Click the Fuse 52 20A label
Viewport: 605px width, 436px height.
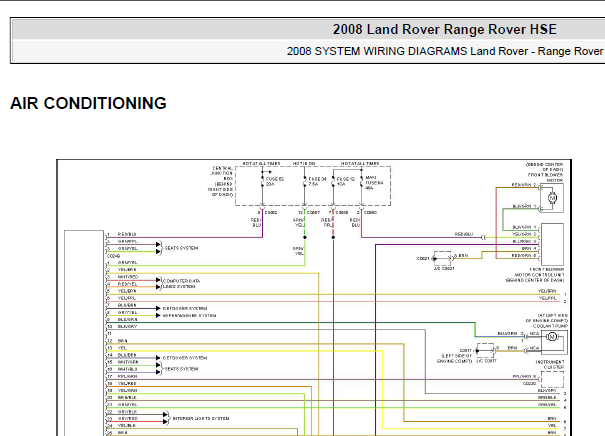pos(275,182)
